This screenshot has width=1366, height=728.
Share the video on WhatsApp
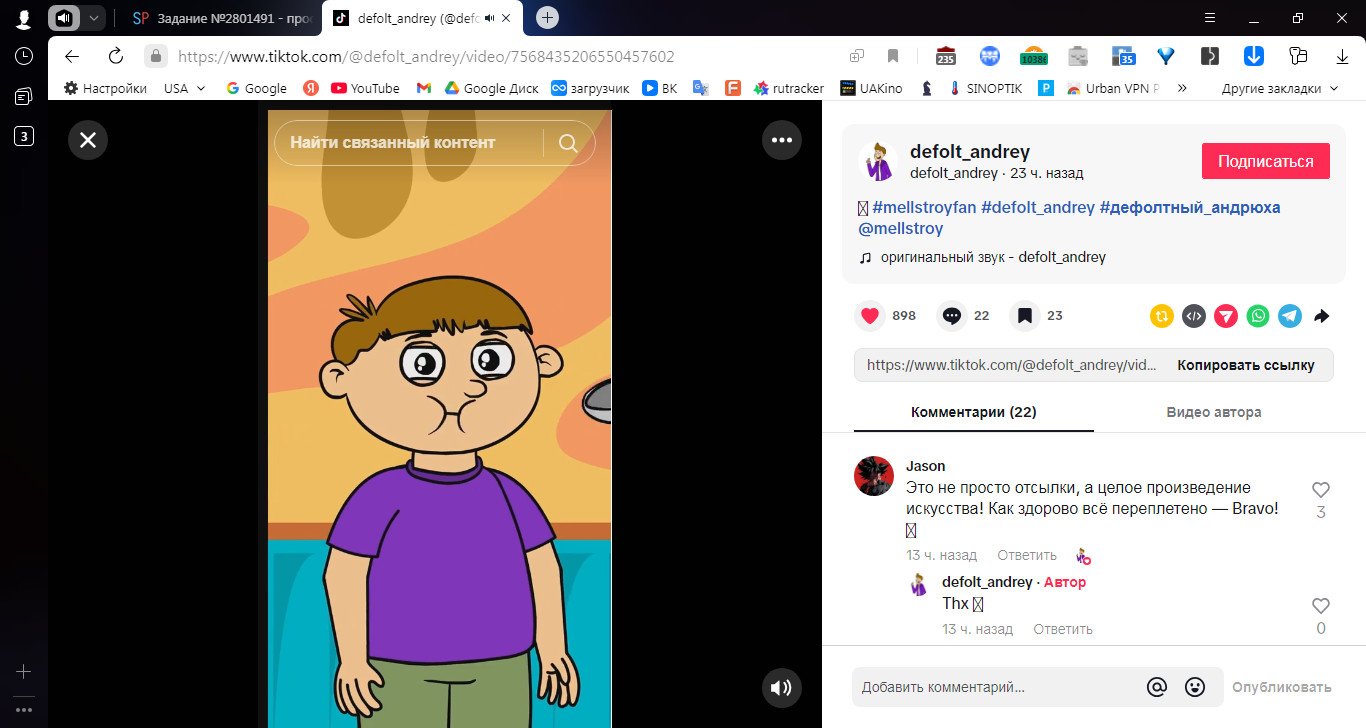(1258, 316)
